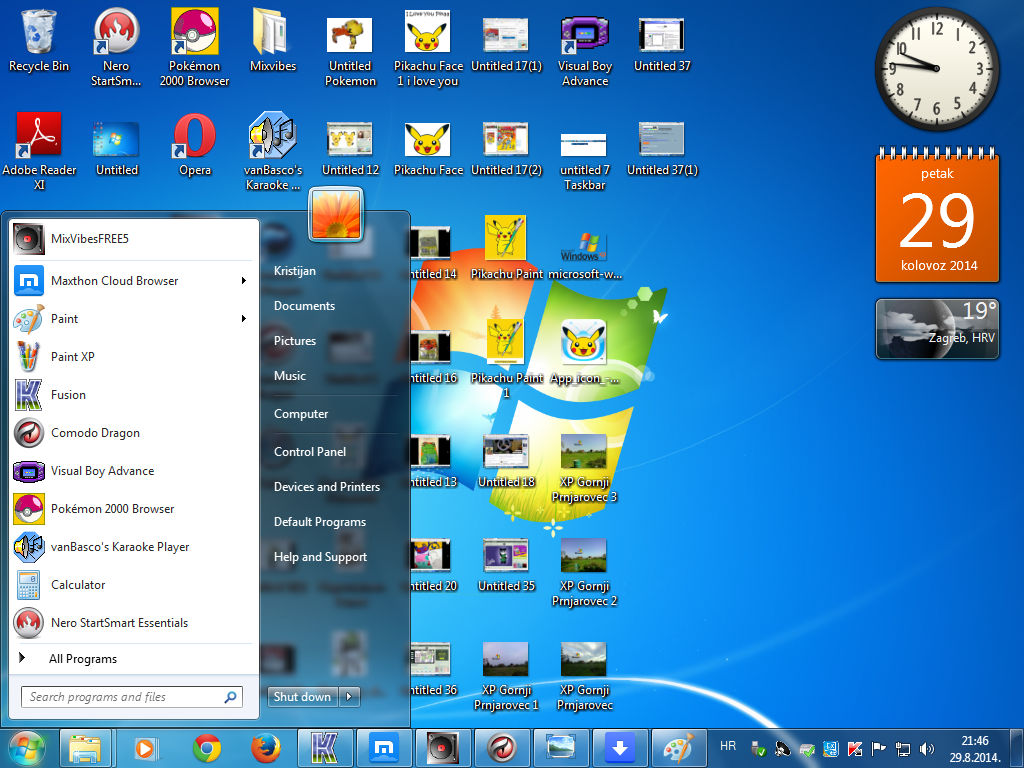The width and height of the screenshot is (1024, 768).
Task: Open Windows Media Player taskbar icon
Action: point(145,748)
